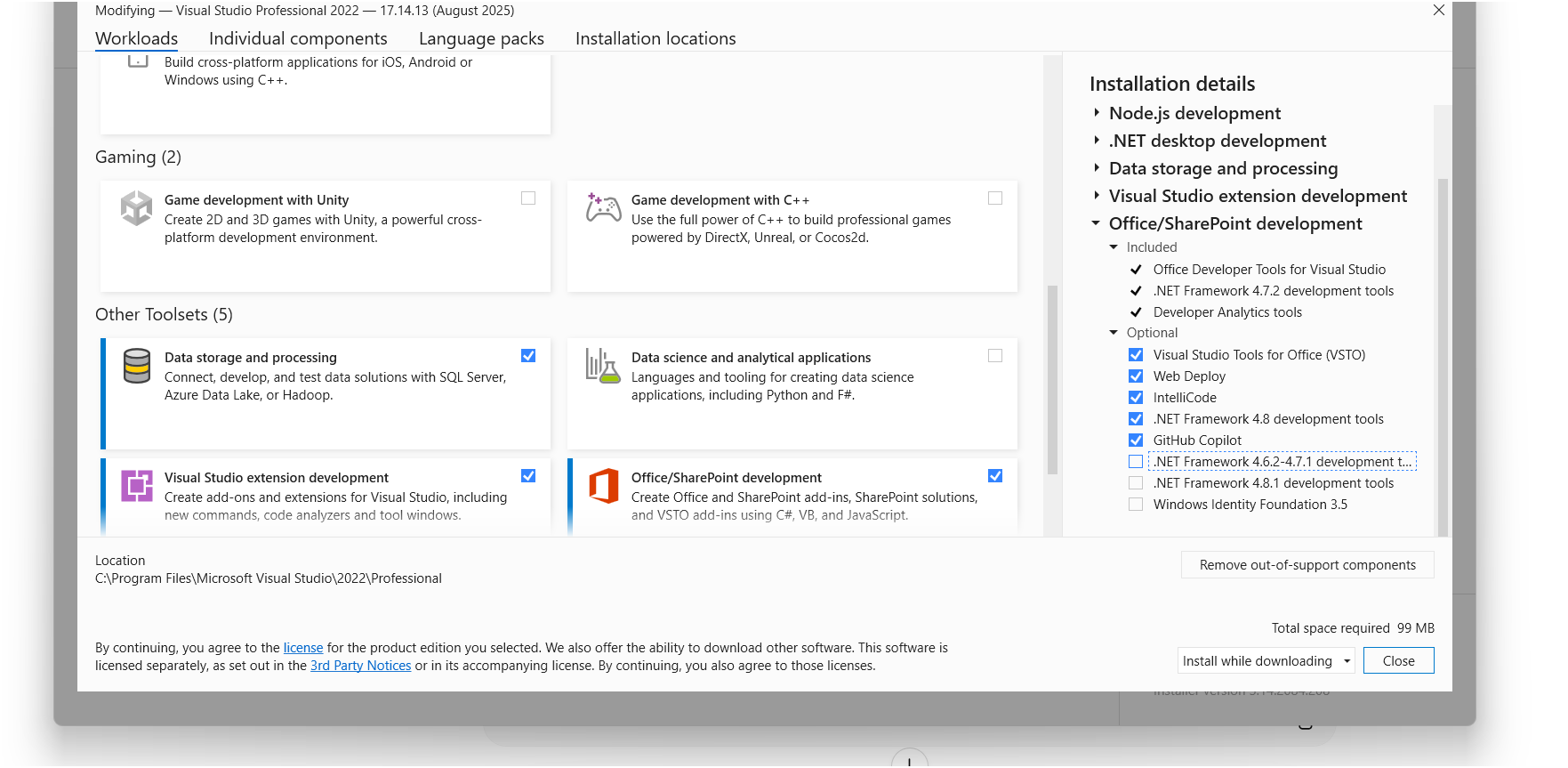Viewport: 1568px width, 768px height.
Task: Click the Total space required 99 MB text
Action: (x=1353, y=628)
